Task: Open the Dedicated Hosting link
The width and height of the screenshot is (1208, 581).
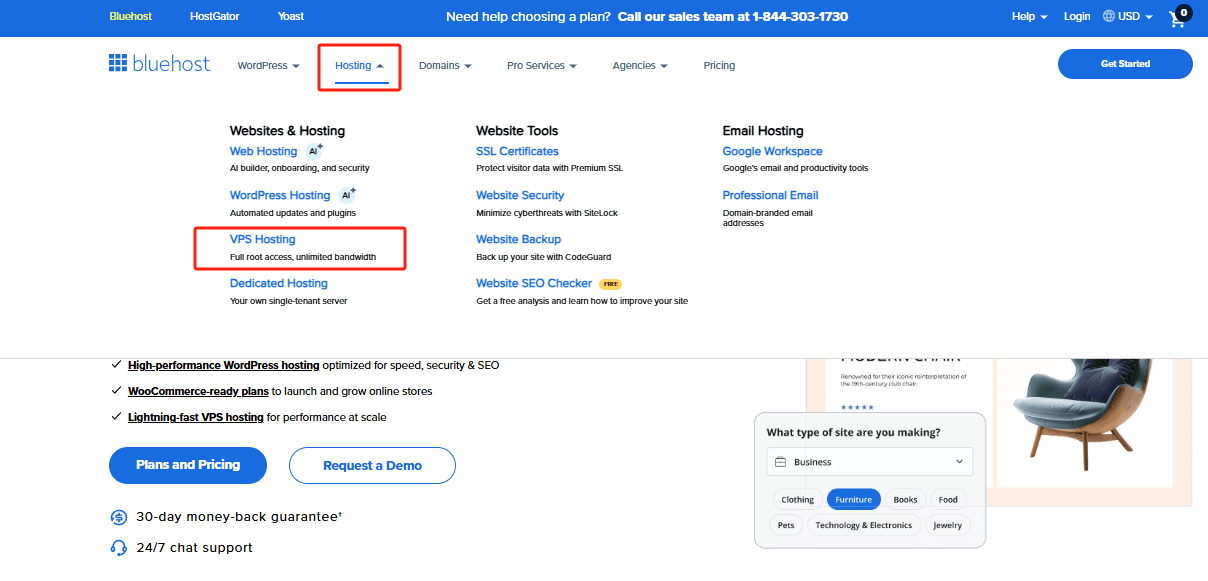Action: 279,283
